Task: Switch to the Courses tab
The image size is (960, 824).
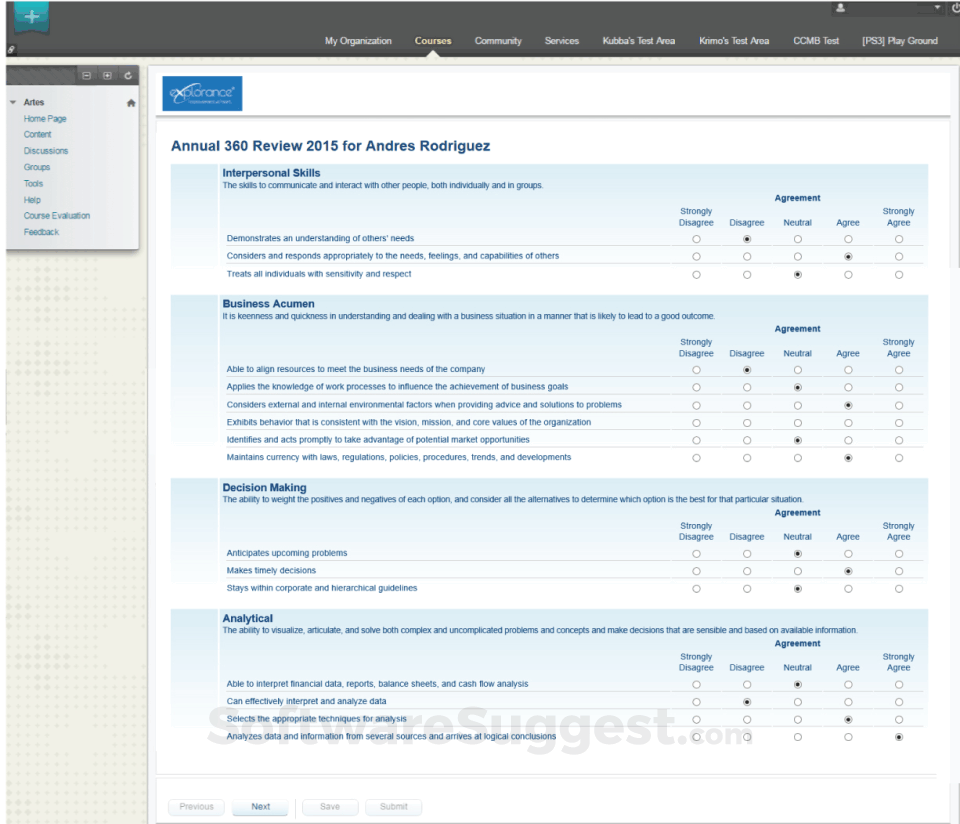Action: (x=433, y=41)
